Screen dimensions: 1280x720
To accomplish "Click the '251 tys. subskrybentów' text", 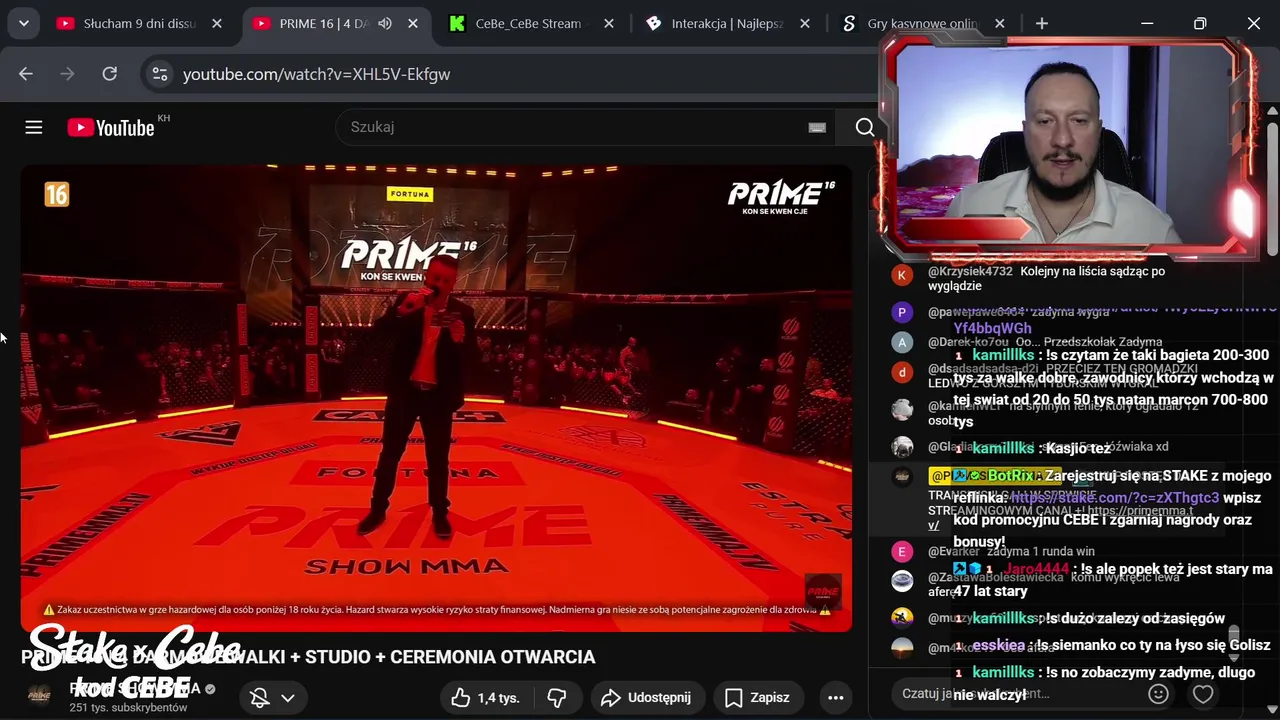I will [x=128, y=708].
